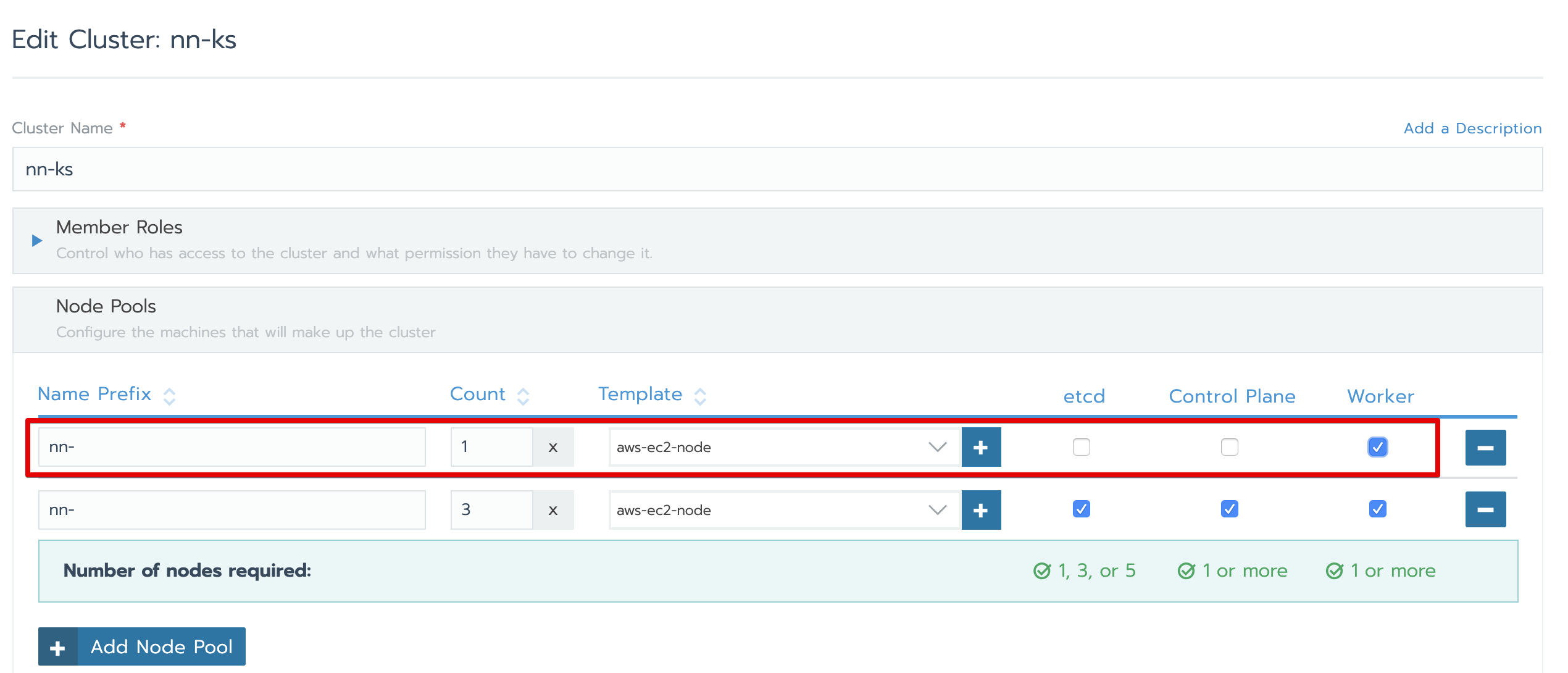
Task: Expand the Member Roles section
Action: click(x=37, y=240)
